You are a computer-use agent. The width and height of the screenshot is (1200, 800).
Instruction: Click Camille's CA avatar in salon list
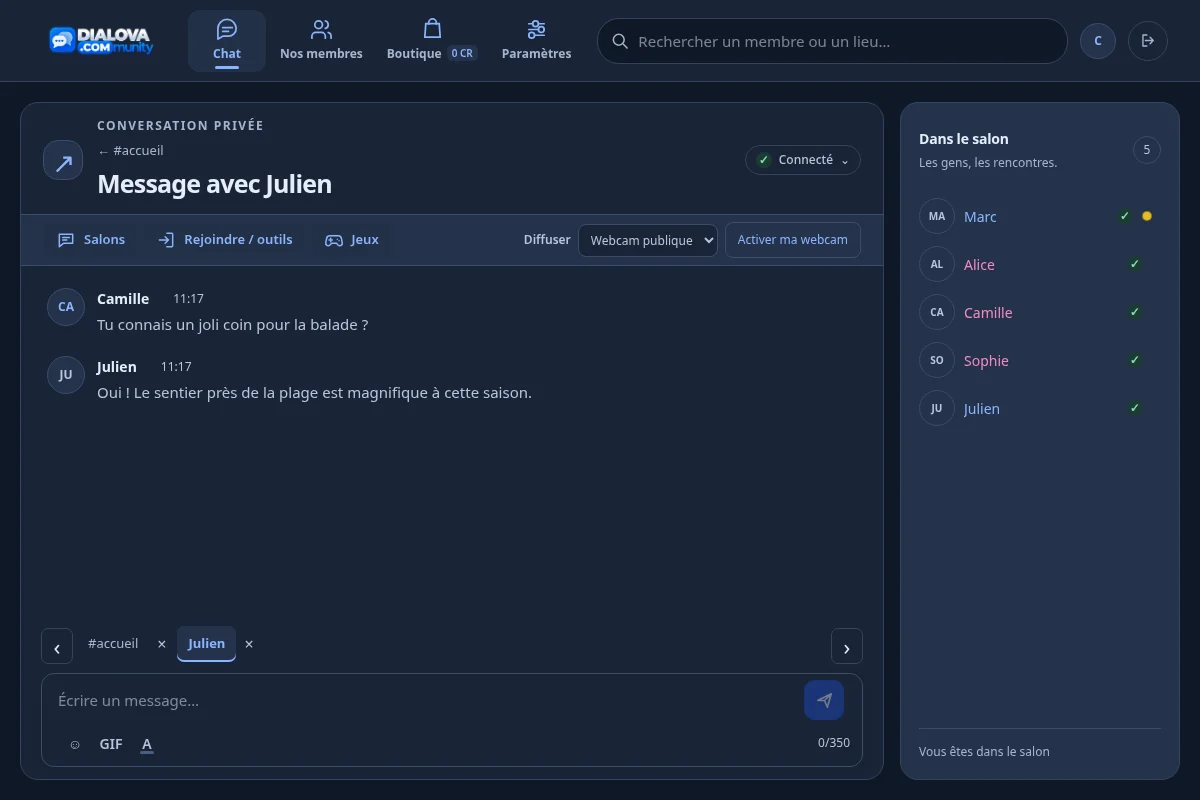tap(937, 312)
